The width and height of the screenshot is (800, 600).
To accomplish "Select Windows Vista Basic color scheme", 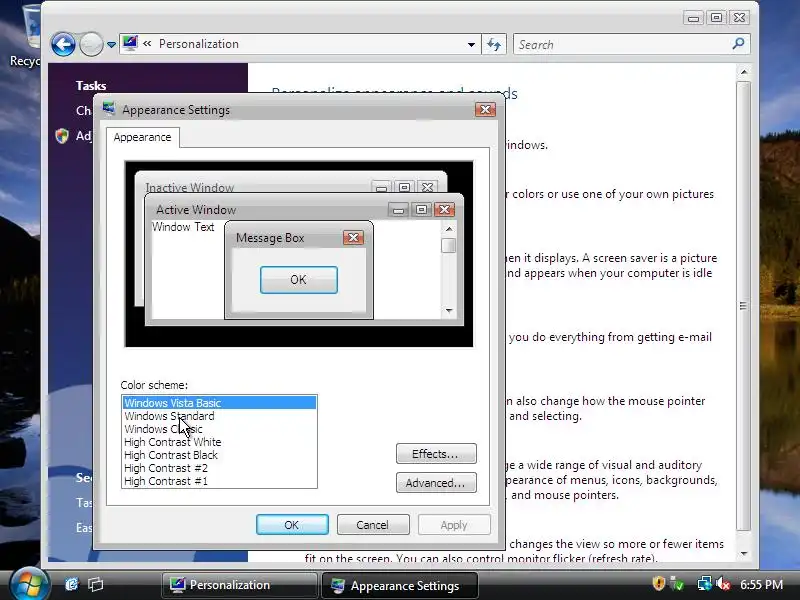I will 219,403.
